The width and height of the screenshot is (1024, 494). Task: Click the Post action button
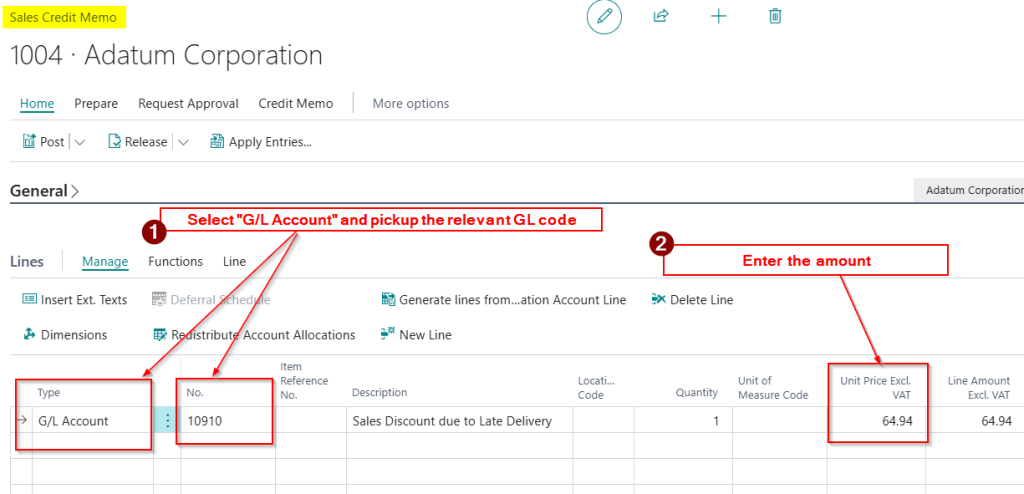pyautogui.click(x=44, y=142)
